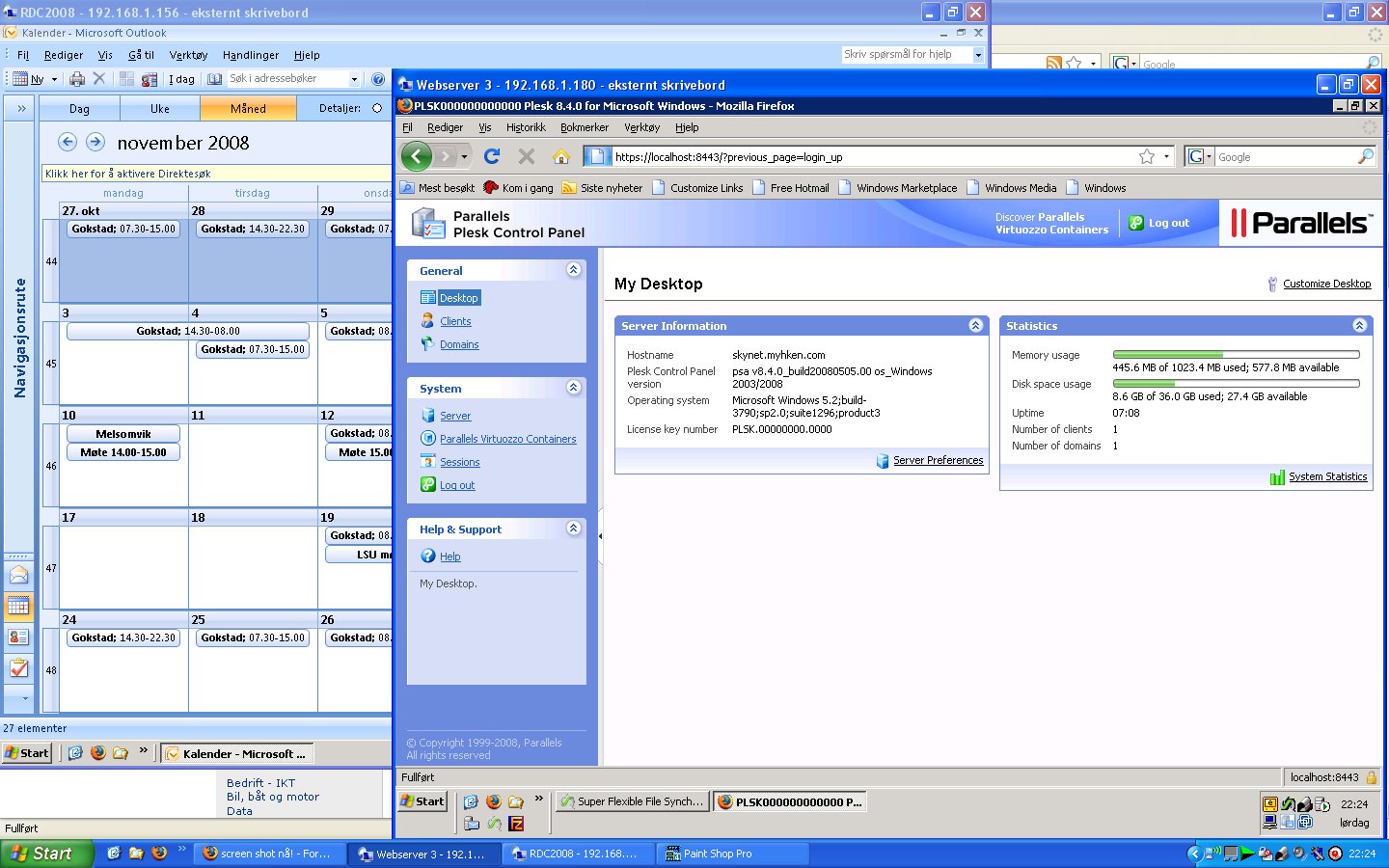
Task: Open Domains in the Plesk sidebar
Action: point(459,344)
